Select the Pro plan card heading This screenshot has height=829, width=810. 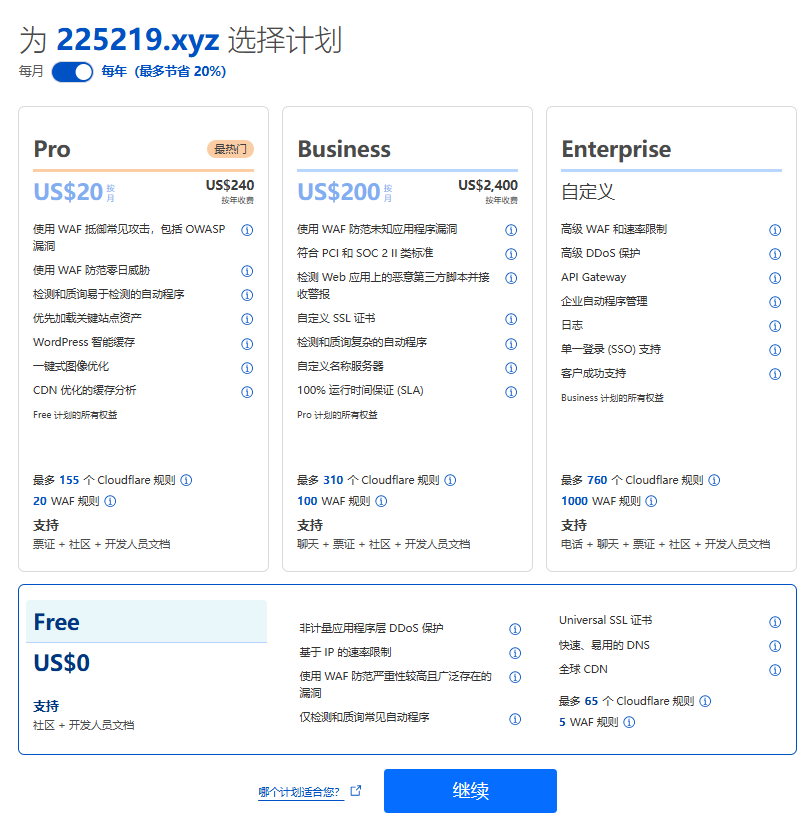tap(52, 149)
